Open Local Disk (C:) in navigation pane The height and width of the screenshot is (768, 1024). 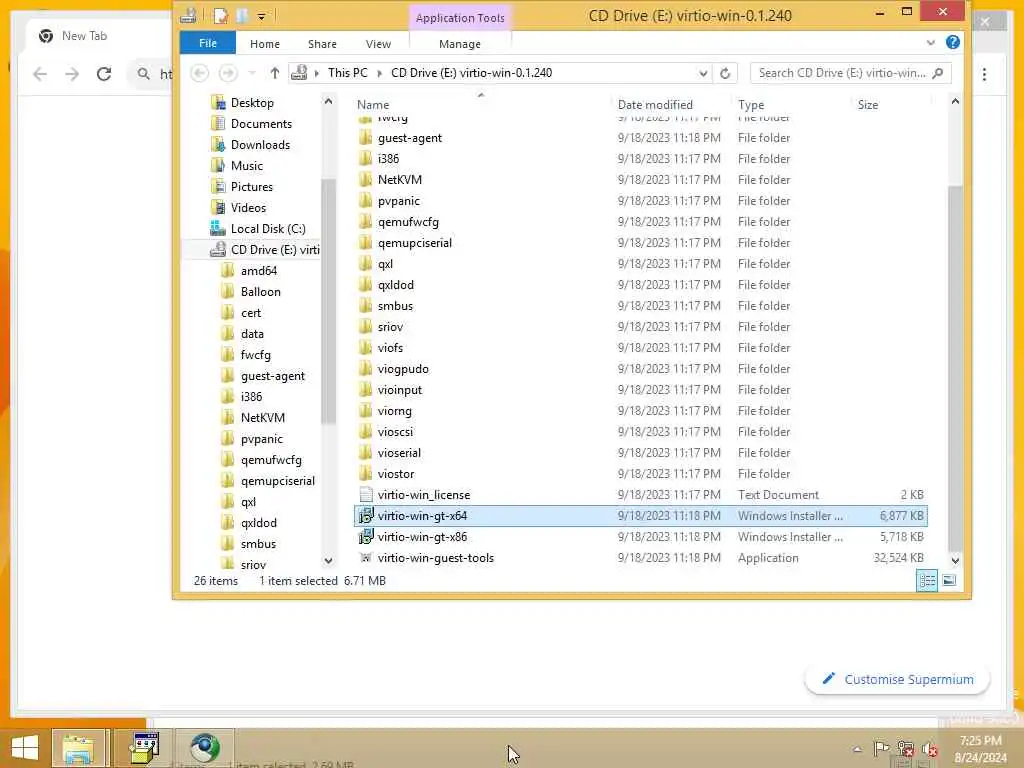tap(268, 229)
